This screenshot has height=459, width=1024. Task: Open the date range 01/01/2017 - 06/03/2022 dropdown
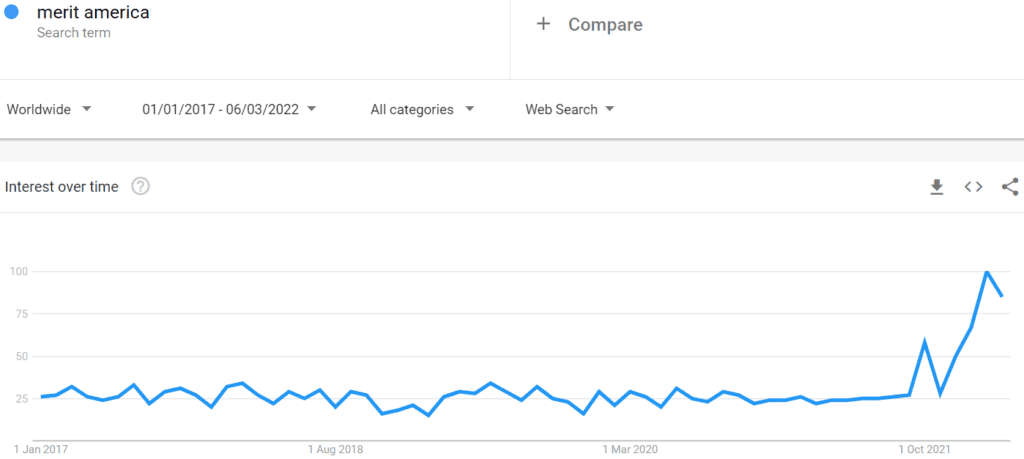click(x=229, y=110)
